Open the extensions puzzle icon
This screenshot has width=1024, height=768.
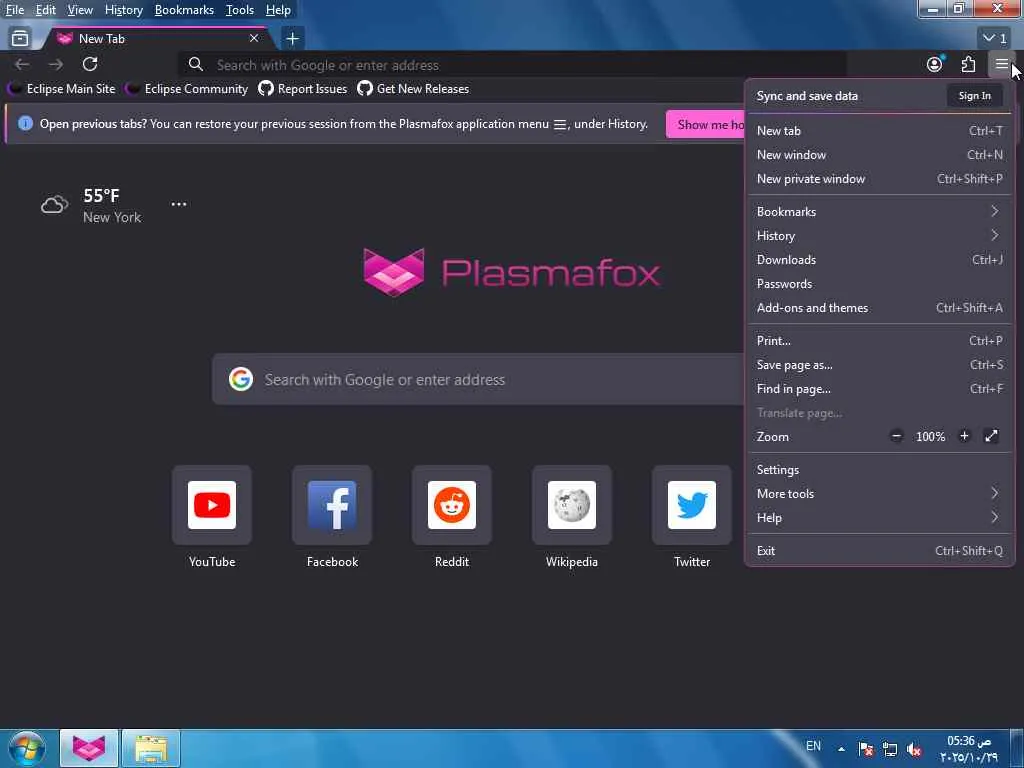[x=968, y=64]
